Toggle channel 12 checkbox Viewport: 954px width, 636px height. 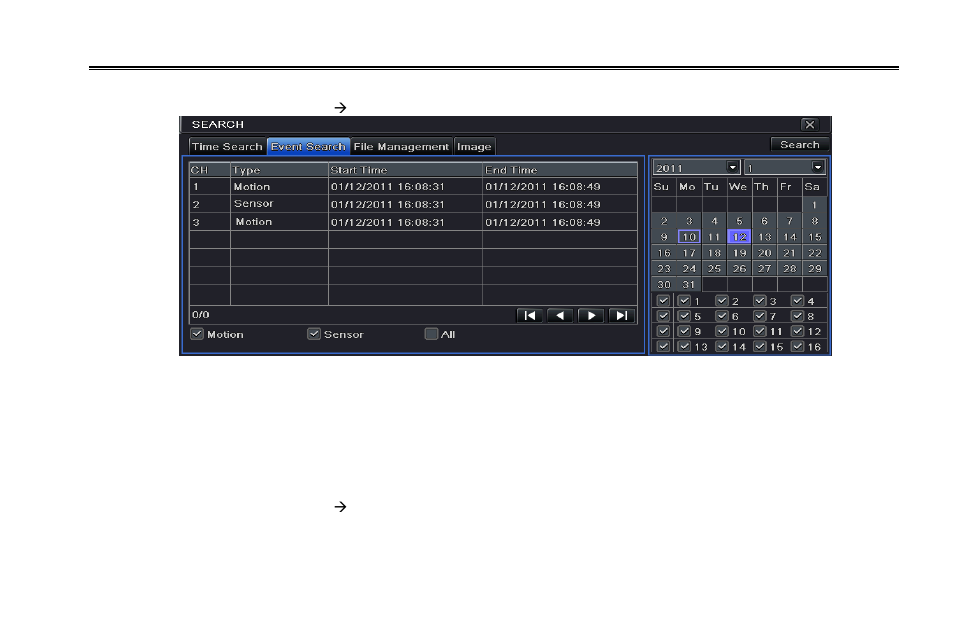click(797, 331)
